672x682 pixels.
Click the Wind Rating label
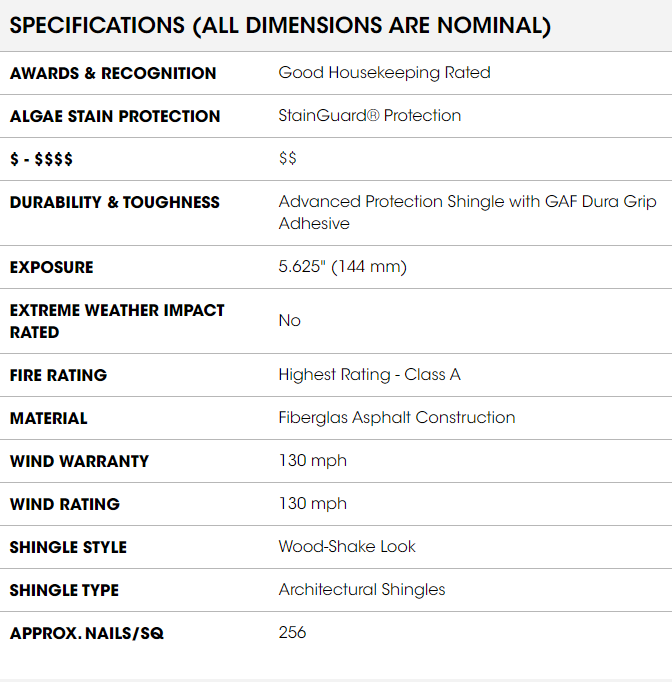(x=65, y=504)
